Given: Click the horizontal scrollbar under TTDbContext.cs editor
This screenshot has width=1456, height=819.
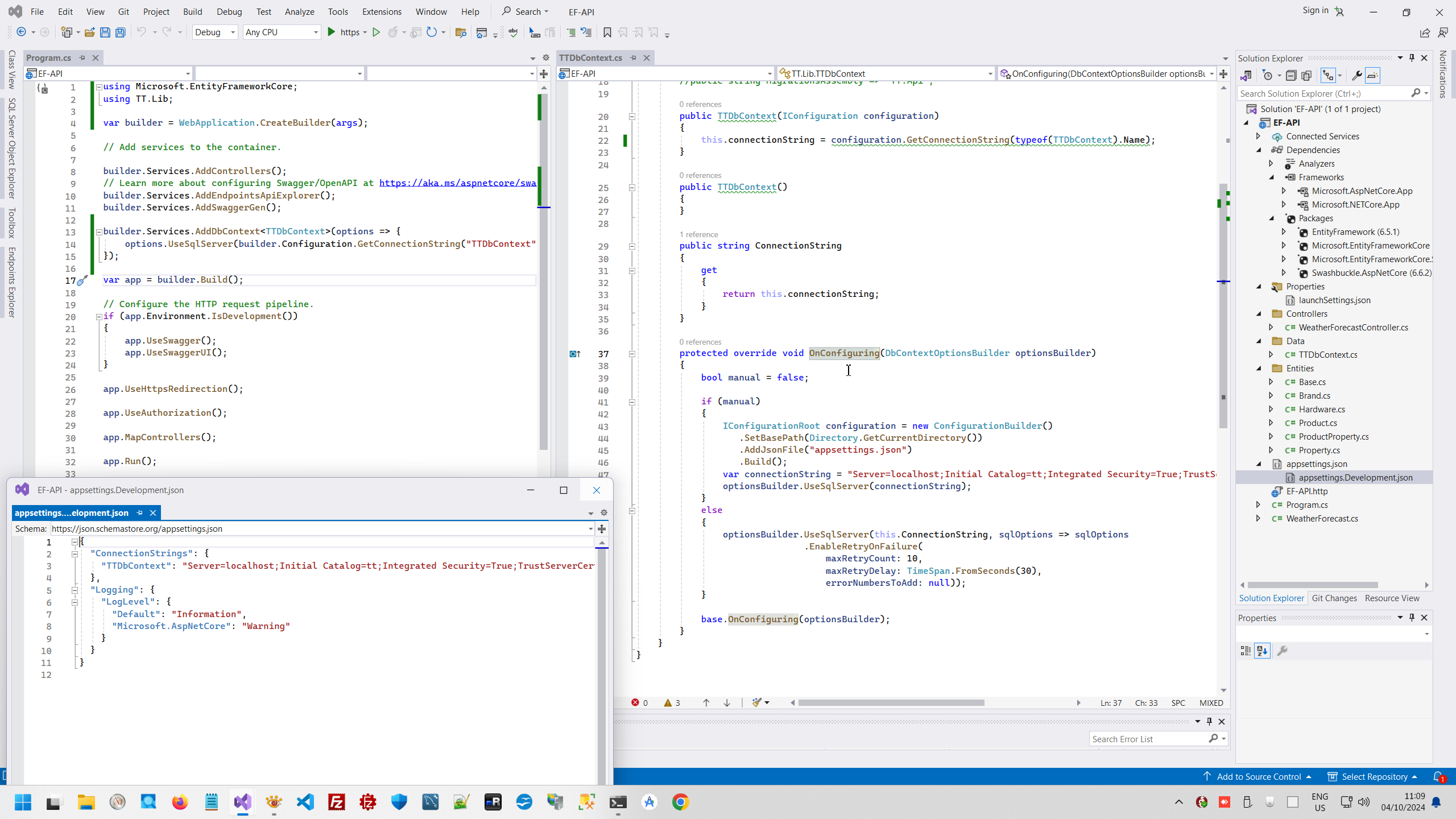Looking at the screenshot, I should 891,703.
